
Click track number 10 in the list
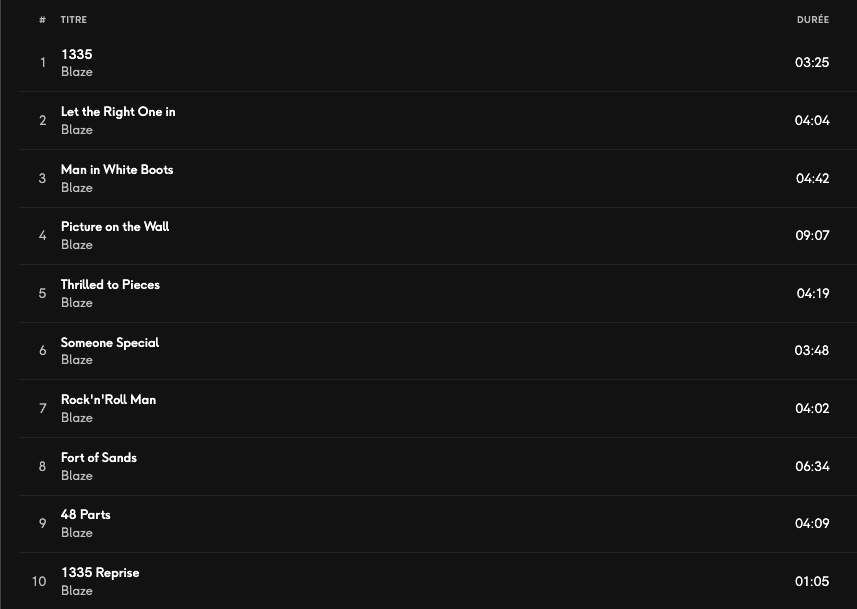[x=39, y=582]
